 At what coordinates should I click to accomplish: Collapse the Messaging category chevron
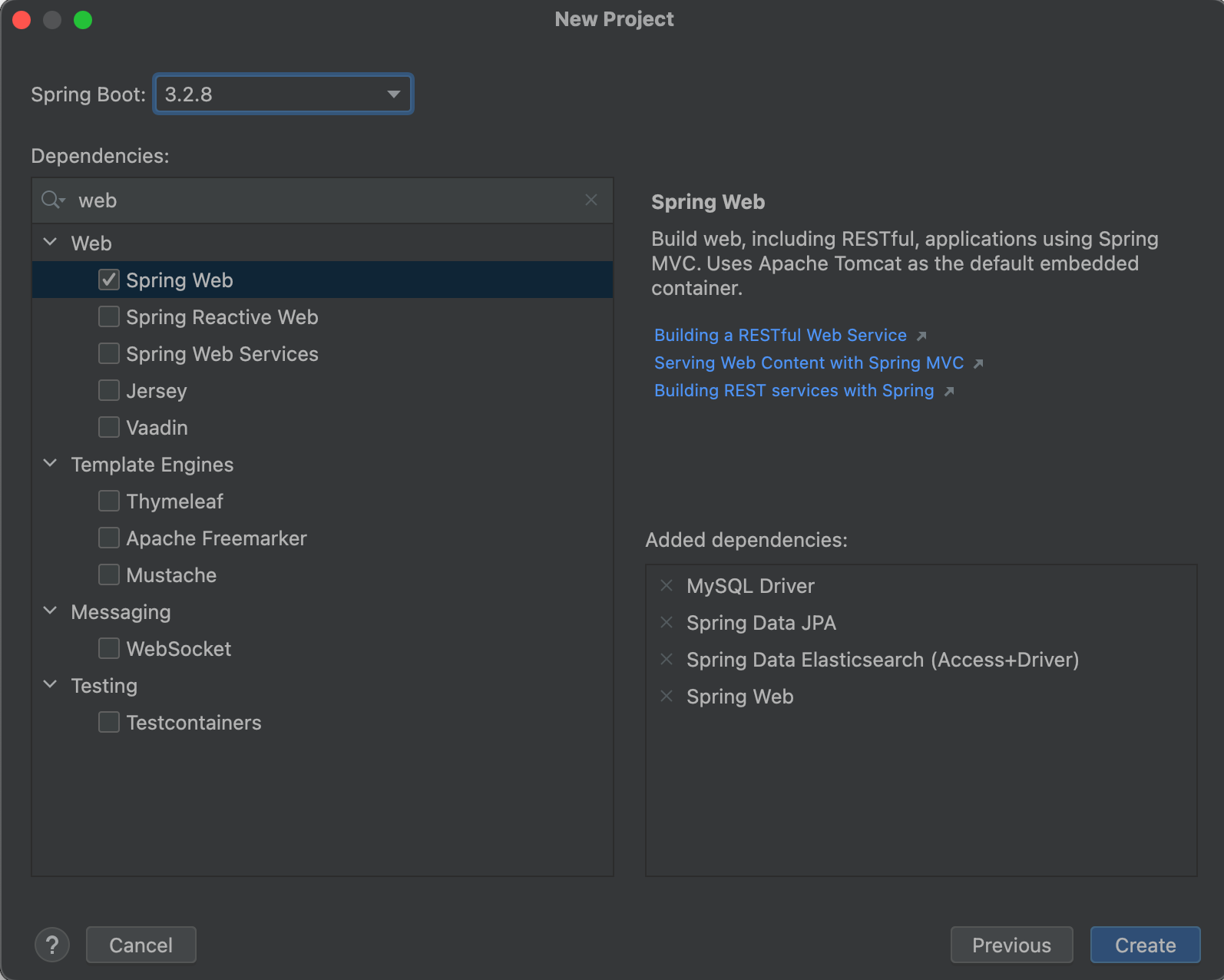pos(51,611)
